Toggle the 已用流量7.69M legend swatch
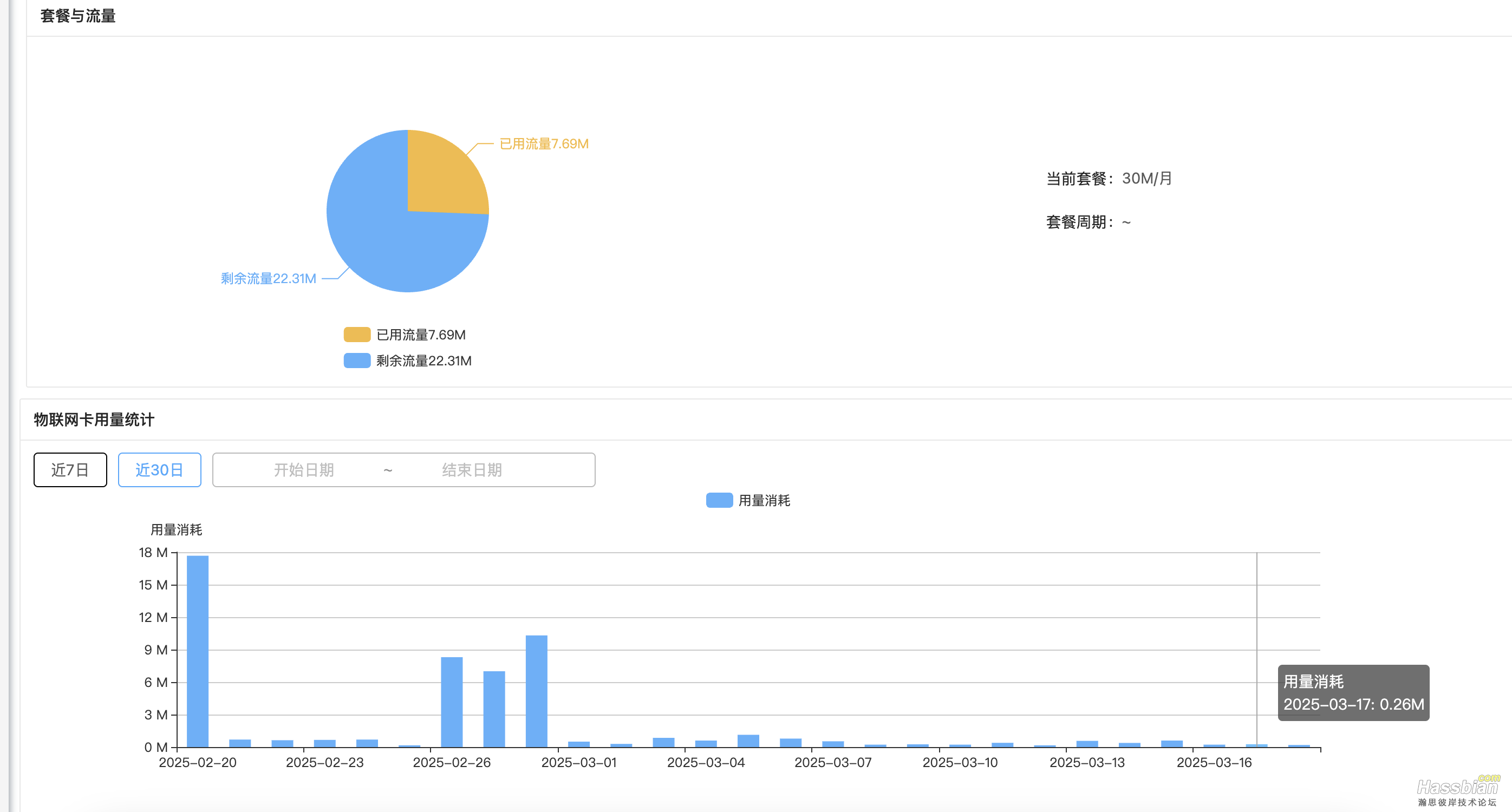Image resolution: width=1512 pixels, height=812 pixels. [x=357, y=335]
